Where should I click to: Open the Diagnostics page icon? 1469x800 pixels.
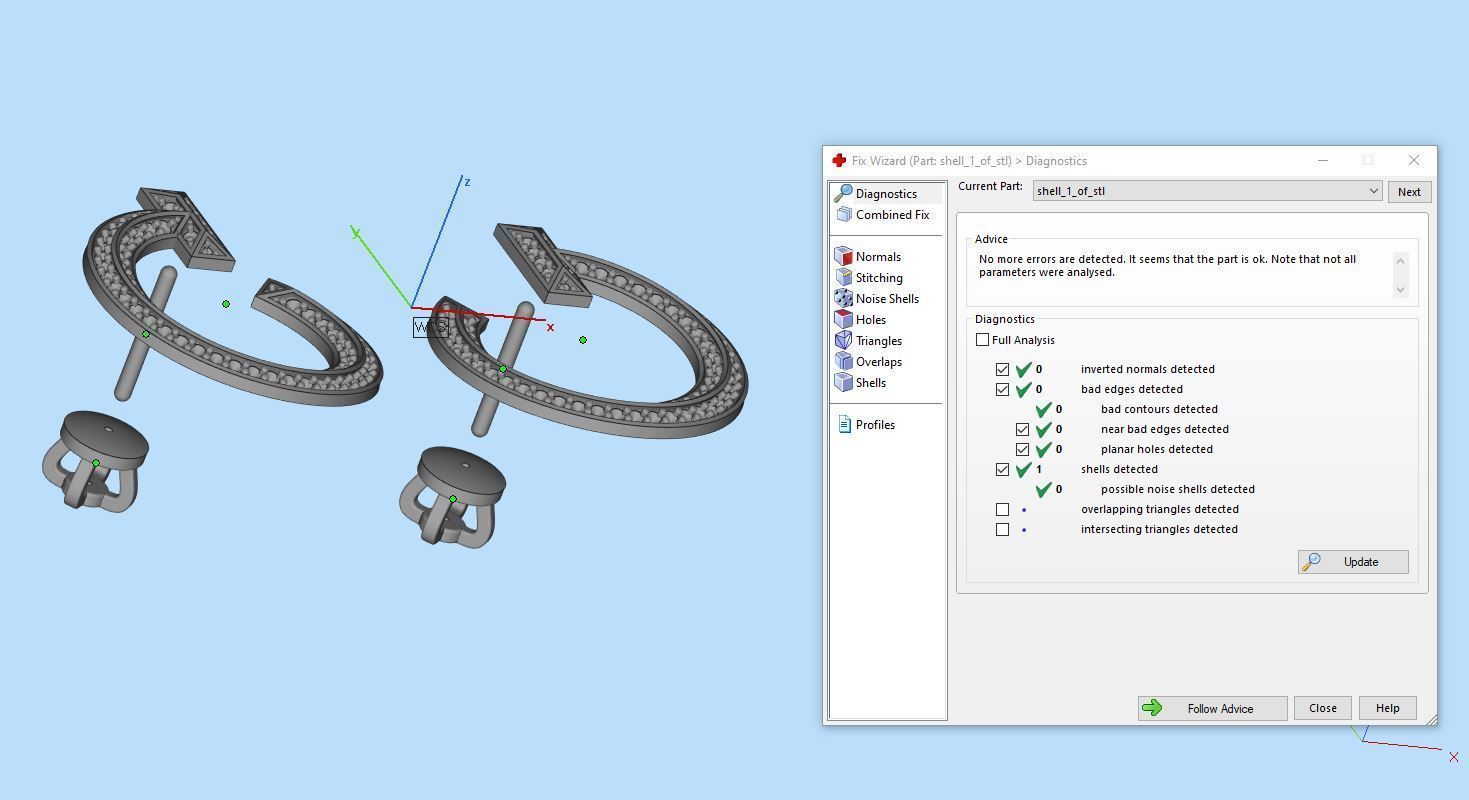843,193
